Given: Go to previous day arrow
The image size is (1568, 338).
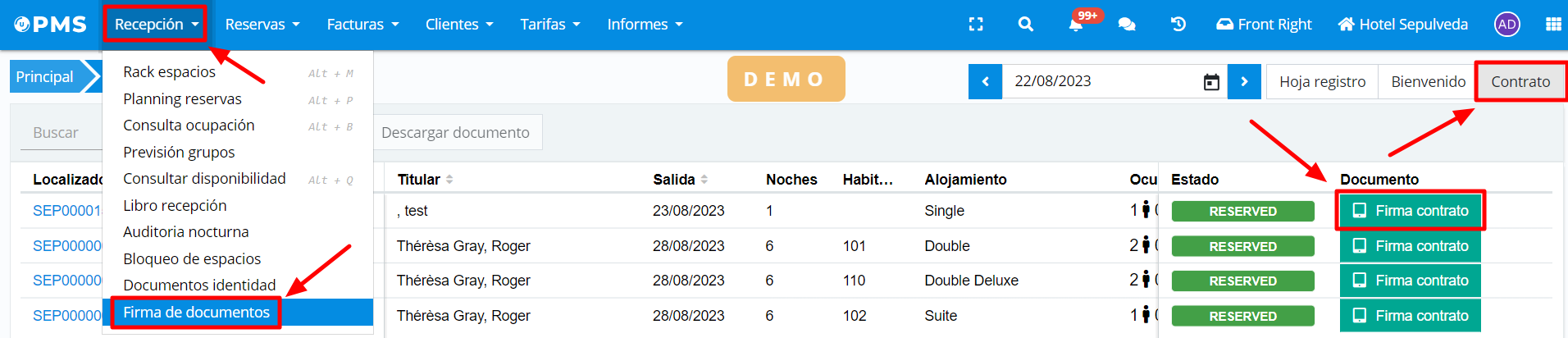Looking at the screenshot, I should (x=985, y=82).
